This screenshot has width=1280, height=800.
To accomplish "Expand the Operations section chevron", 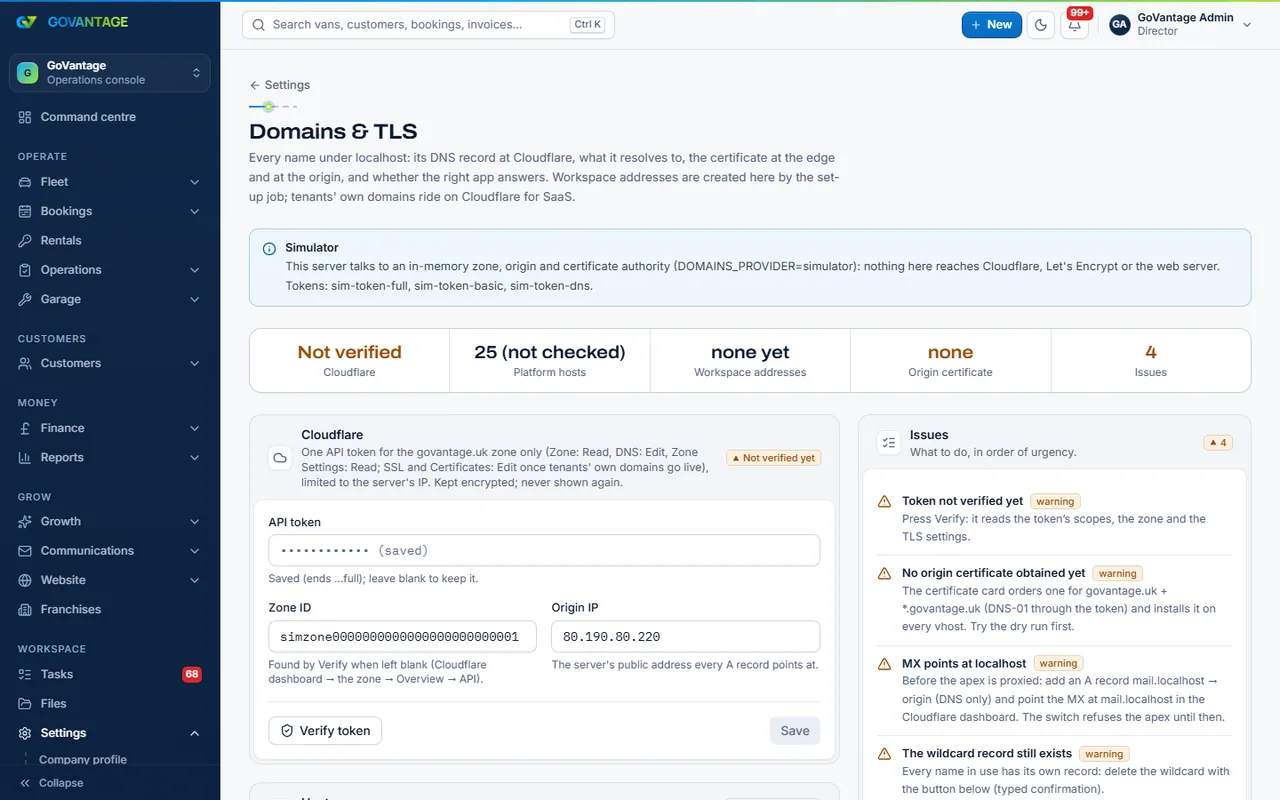I will pos(195,270).
